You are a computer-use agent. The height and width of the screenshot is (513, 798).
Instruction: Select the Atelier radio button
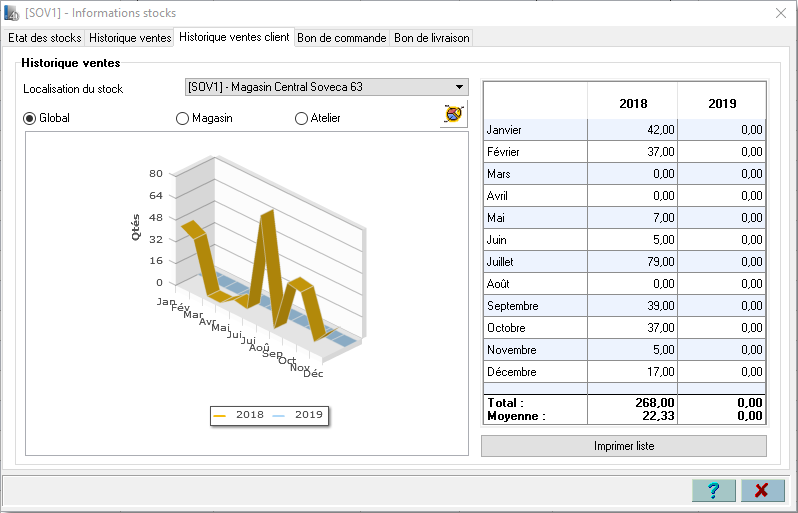301,118
